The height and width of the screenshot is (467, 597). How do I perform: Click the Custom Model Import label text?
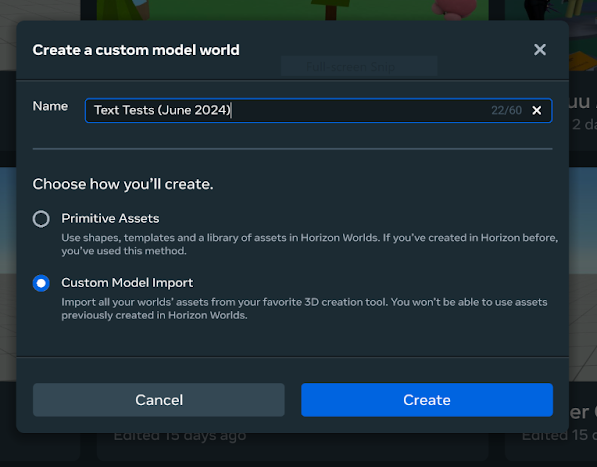127,282
